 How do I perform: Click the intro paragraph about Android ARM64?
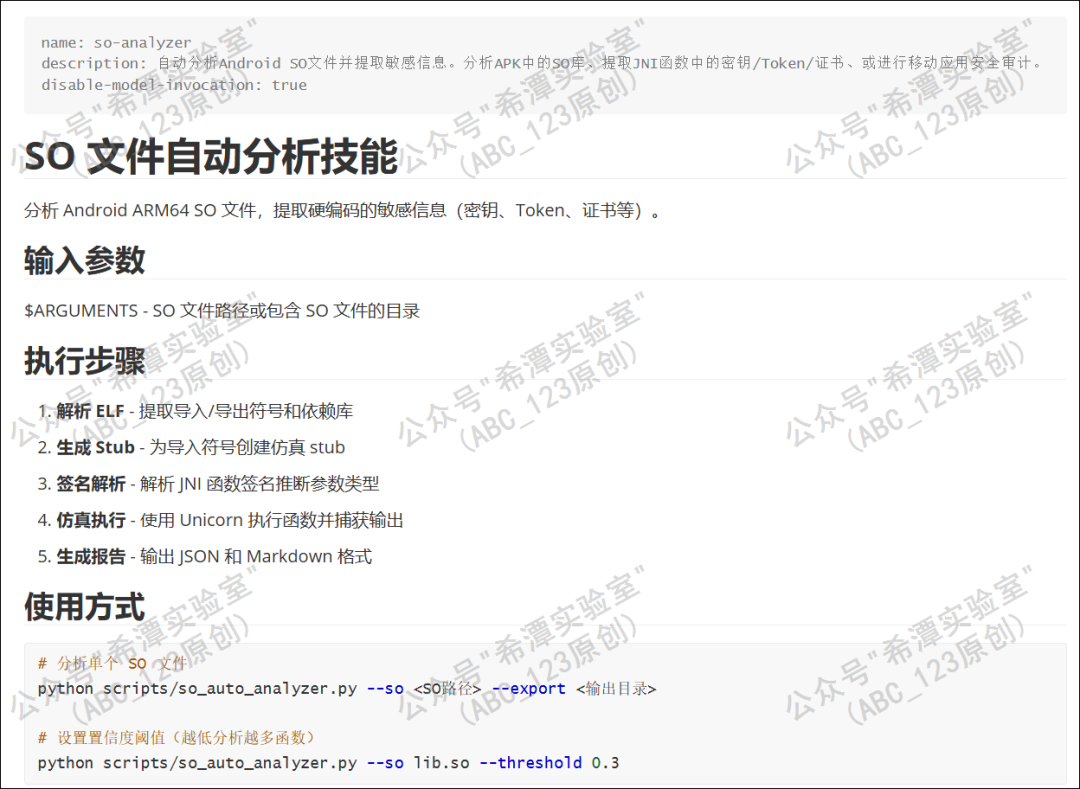(342, 210)
